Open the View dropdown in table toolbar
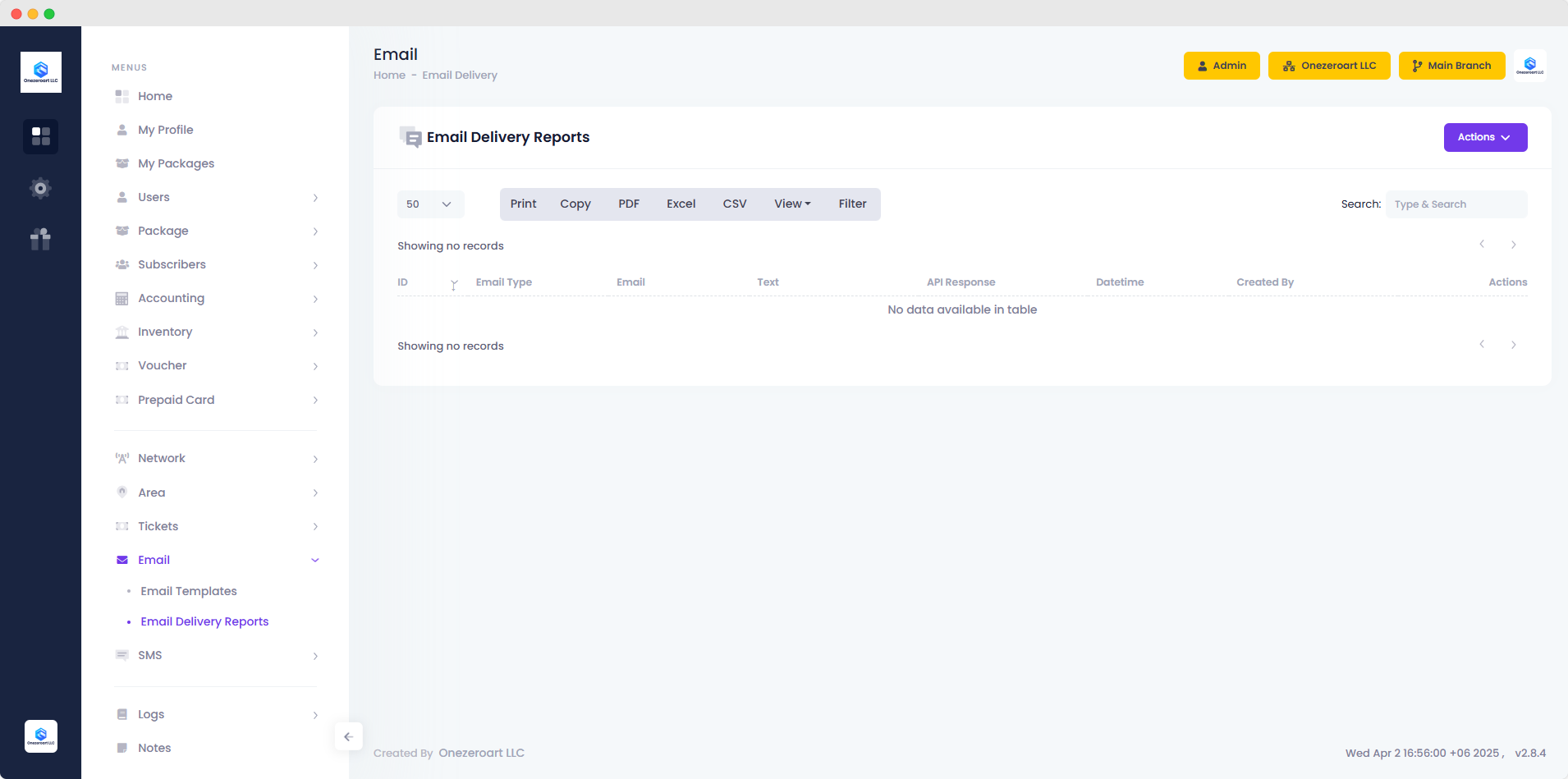 coord(792,204)
